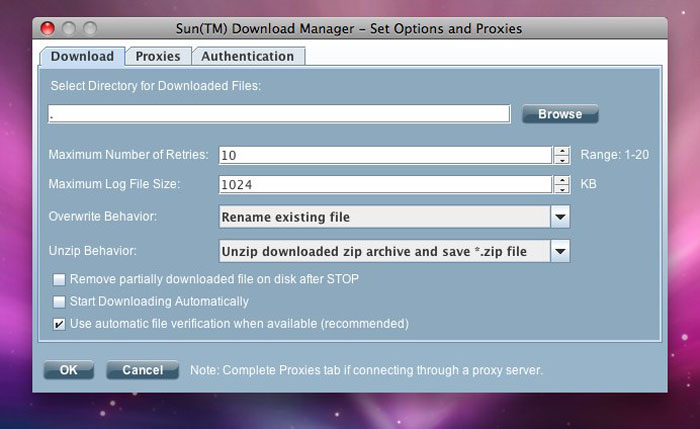Click the Maximum Number of Retries field
This screenshot has height=429, width=700.
384,155
